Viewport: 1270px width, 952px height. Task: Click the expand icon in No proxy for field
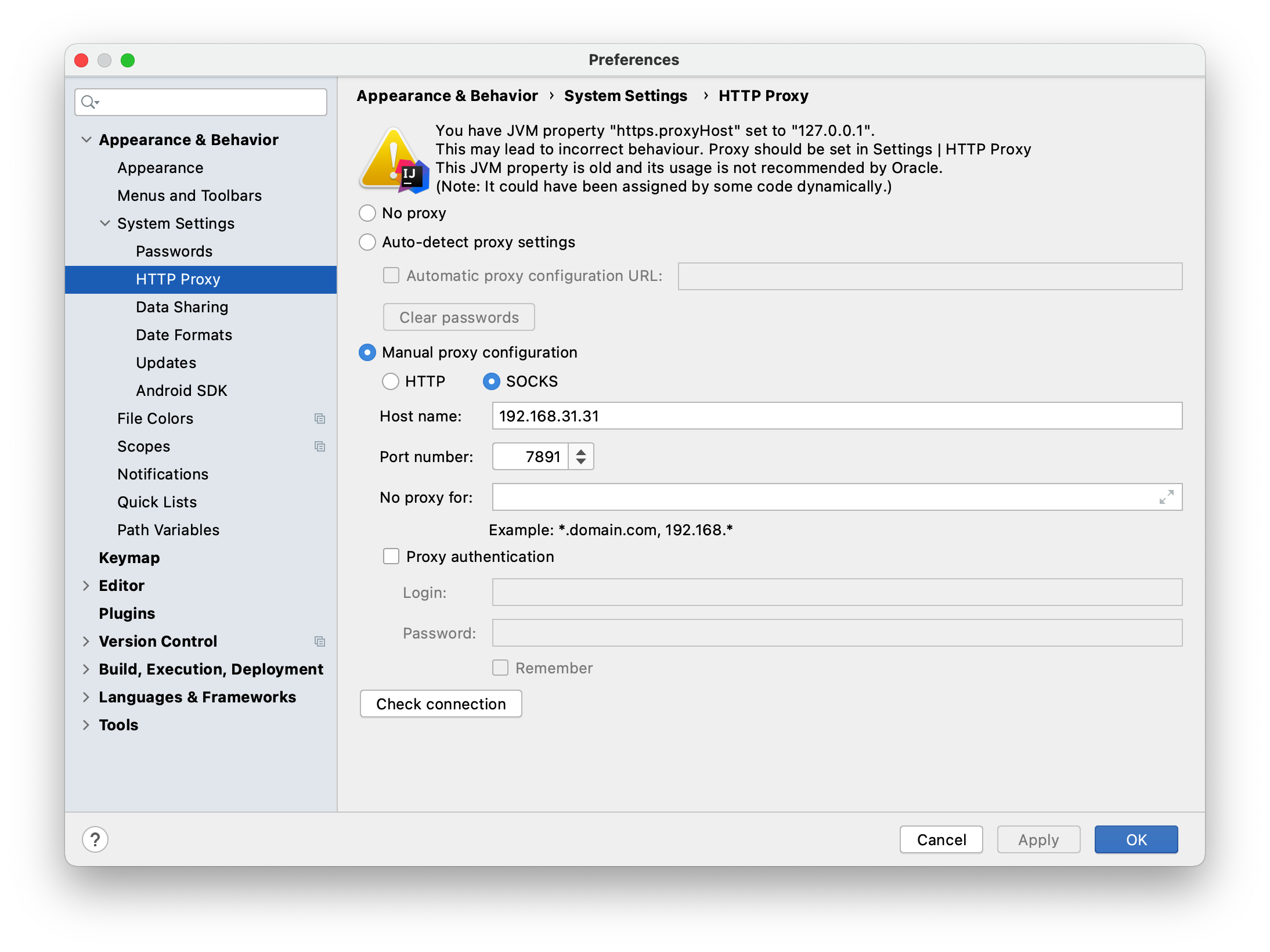(x=1166, y=497)
